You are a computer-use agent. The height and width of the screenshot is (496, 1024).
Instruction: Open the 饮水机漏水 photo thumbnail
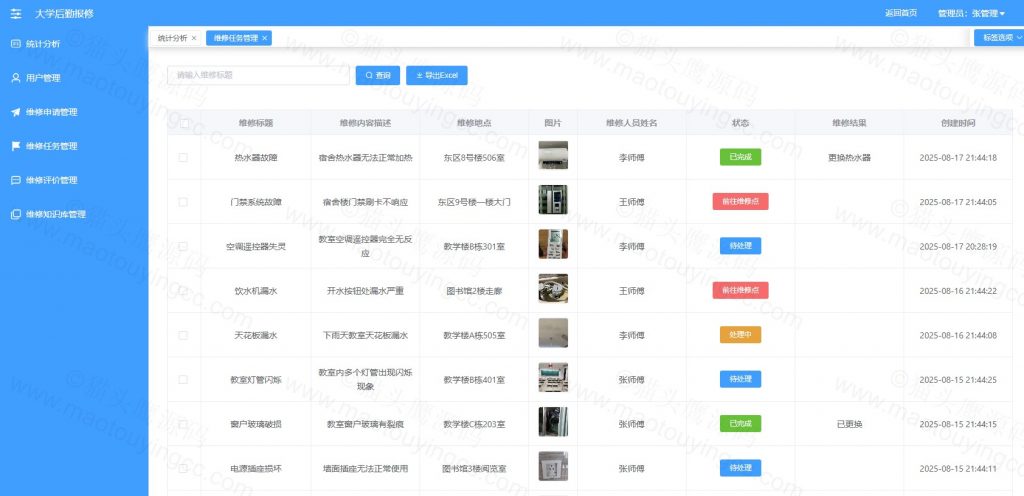553,288
